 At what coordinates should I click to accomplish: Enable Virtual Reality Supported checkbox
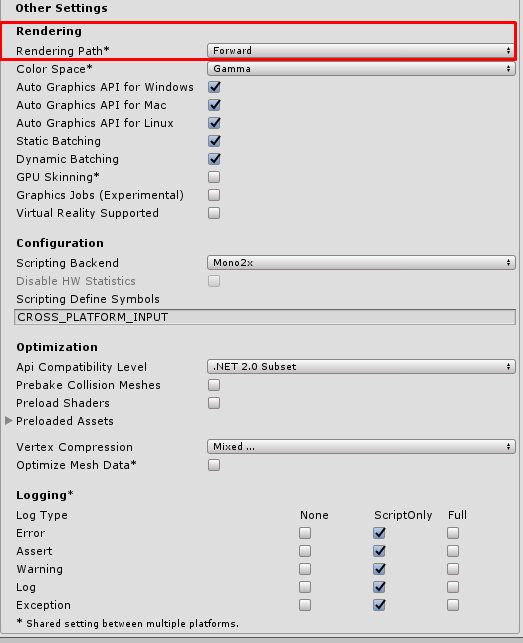214,213
